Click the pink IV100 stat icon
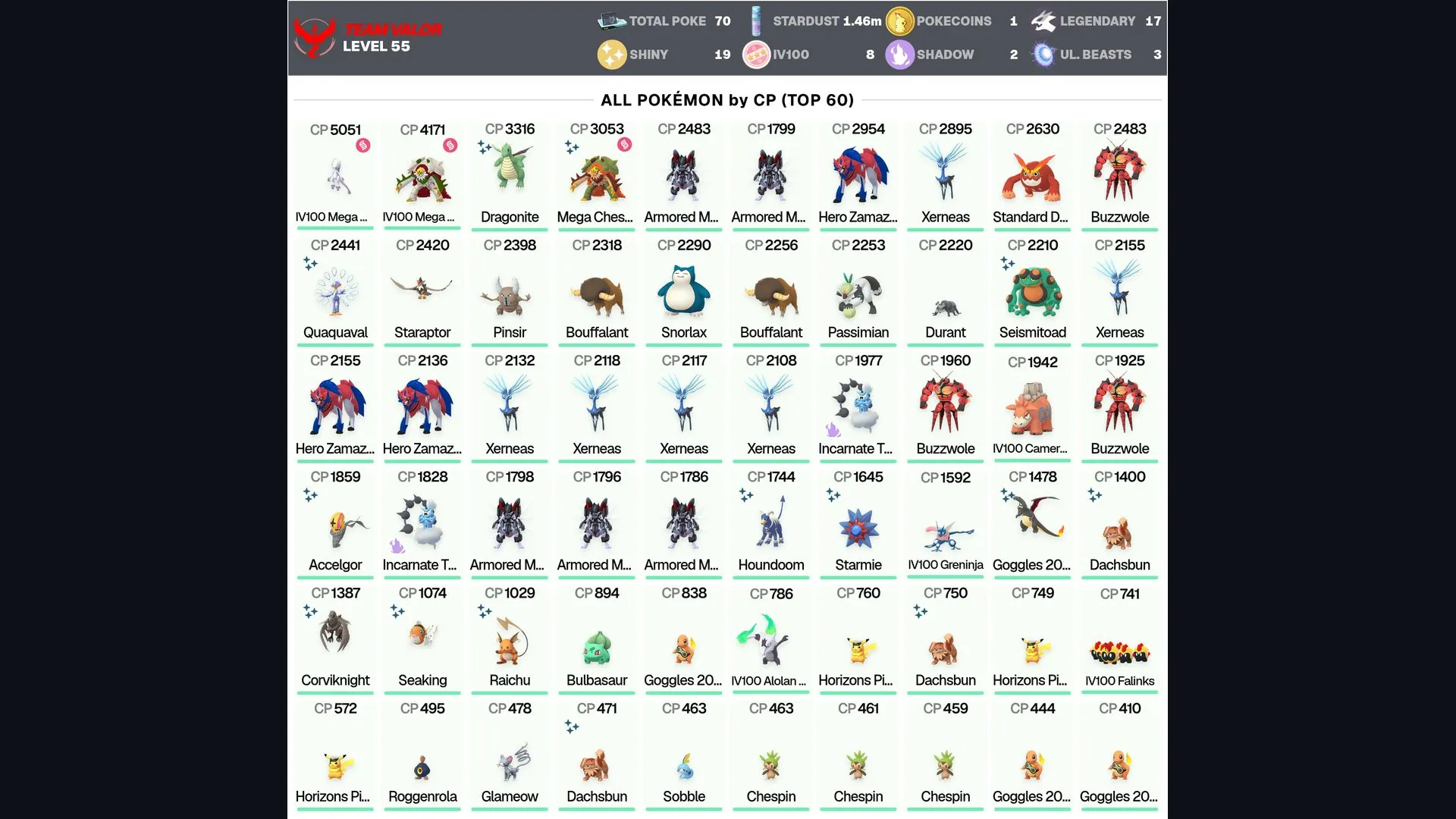Viewport: 1456px width, 819px height. click(756, 55)
